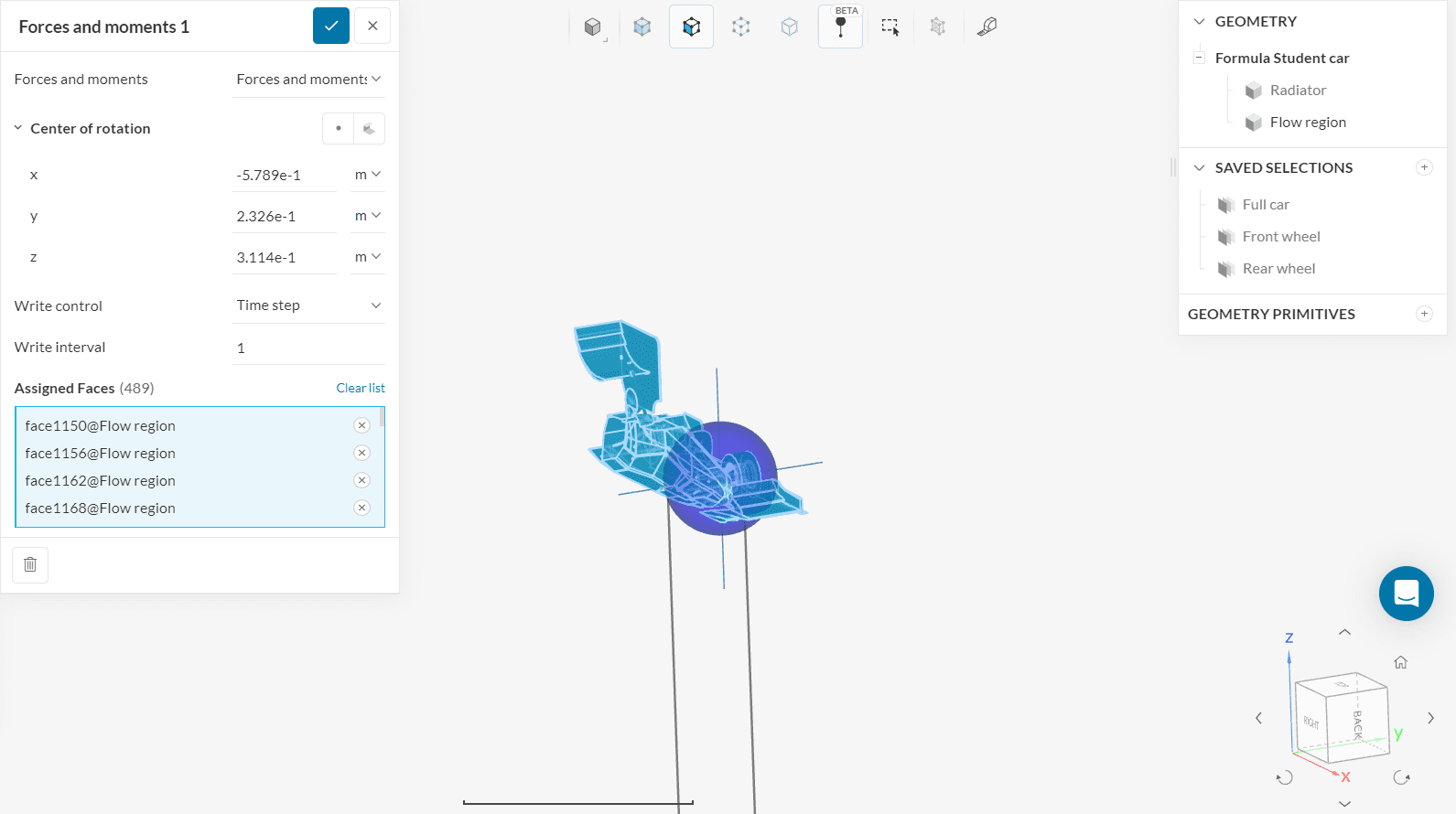The height and width of the screenshot is (814, 1456).
Task: Delete Forces and moments 1 with trash icon
Action: (30, 564)
